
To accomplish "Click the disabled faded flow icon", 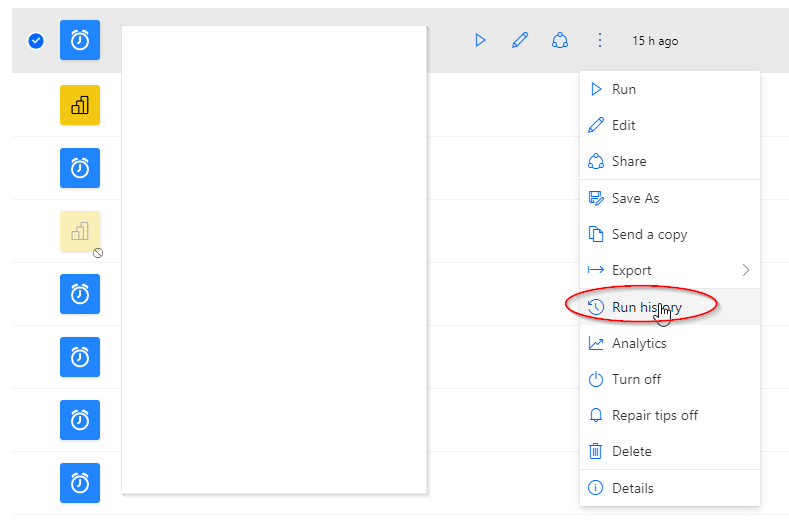I will pyautogui.click(x=80, y=231).
